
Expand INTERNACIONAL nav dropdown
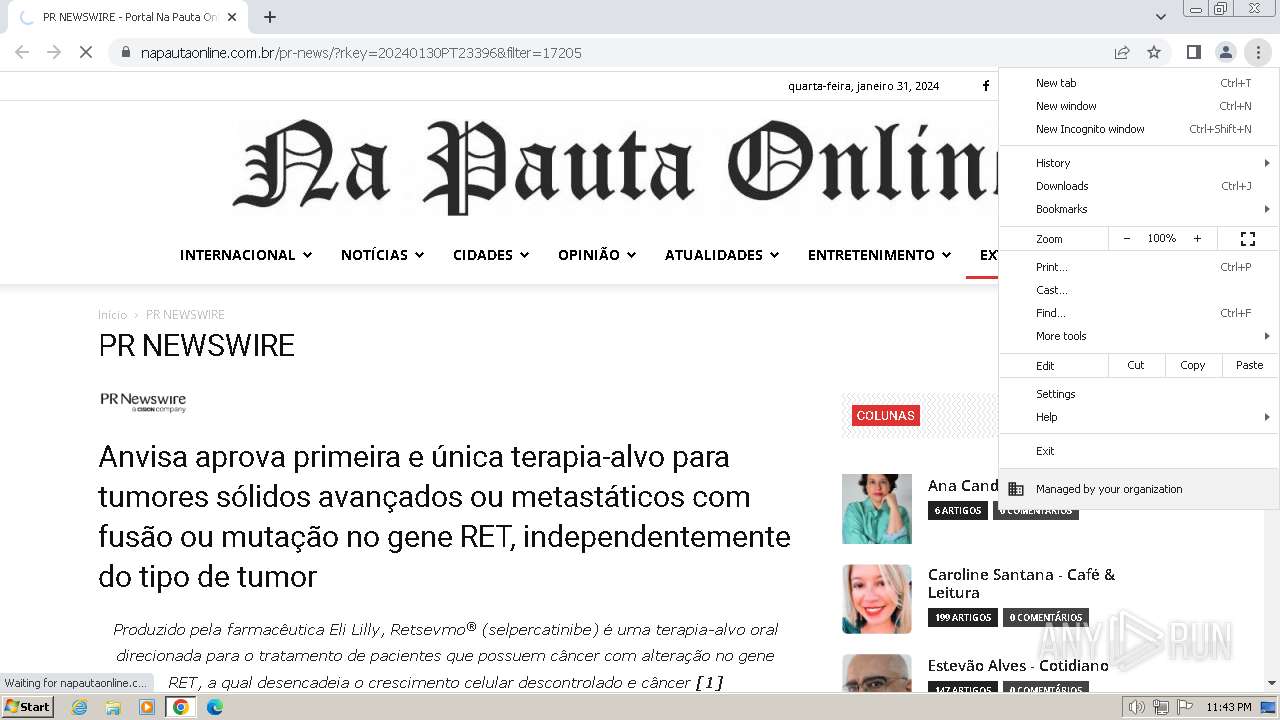tap(246, 255)
